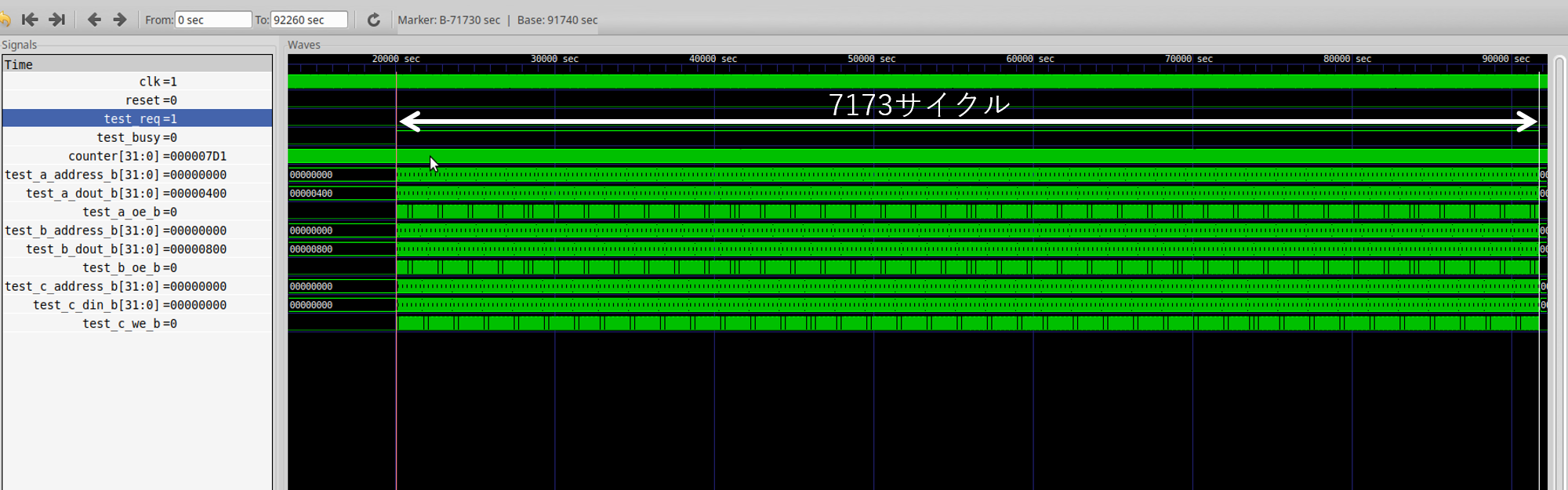This screenshot has width=1568, height=490.
Task: Click the orange undo zoom icon
Action: (x=5, y=20)
